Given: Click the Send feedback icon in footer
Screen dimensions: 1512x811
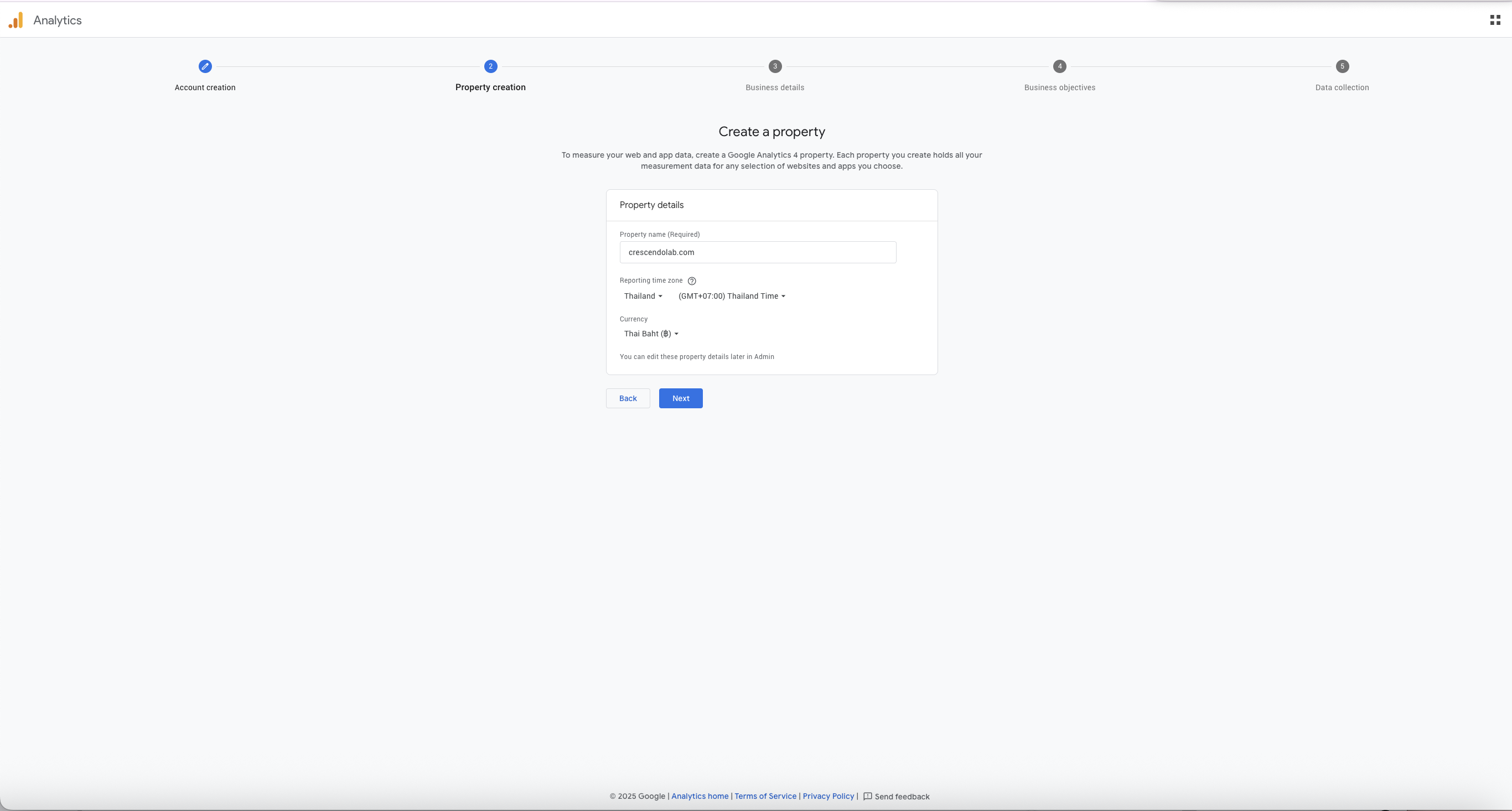Looking at the screenshot, I should pyautogui.click(x=868, y=796).
